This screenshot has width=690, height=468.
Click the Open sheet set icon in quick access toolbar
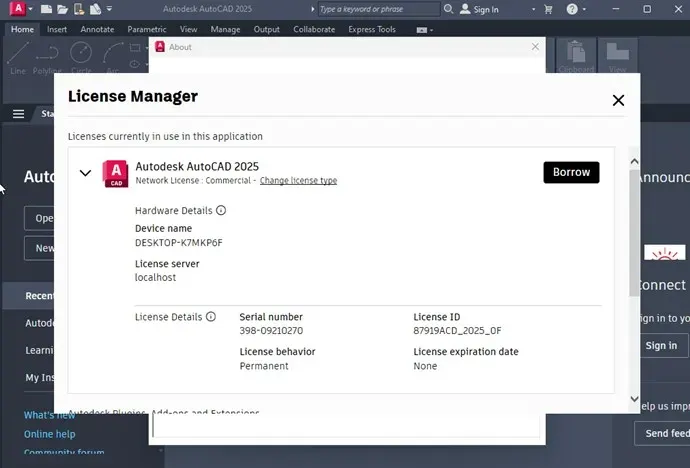click(x=95, y=9)
